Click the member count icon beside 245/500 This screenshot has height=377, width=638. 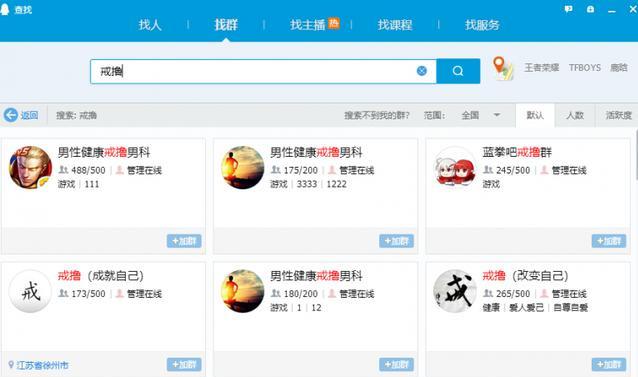tap(488, 170)
